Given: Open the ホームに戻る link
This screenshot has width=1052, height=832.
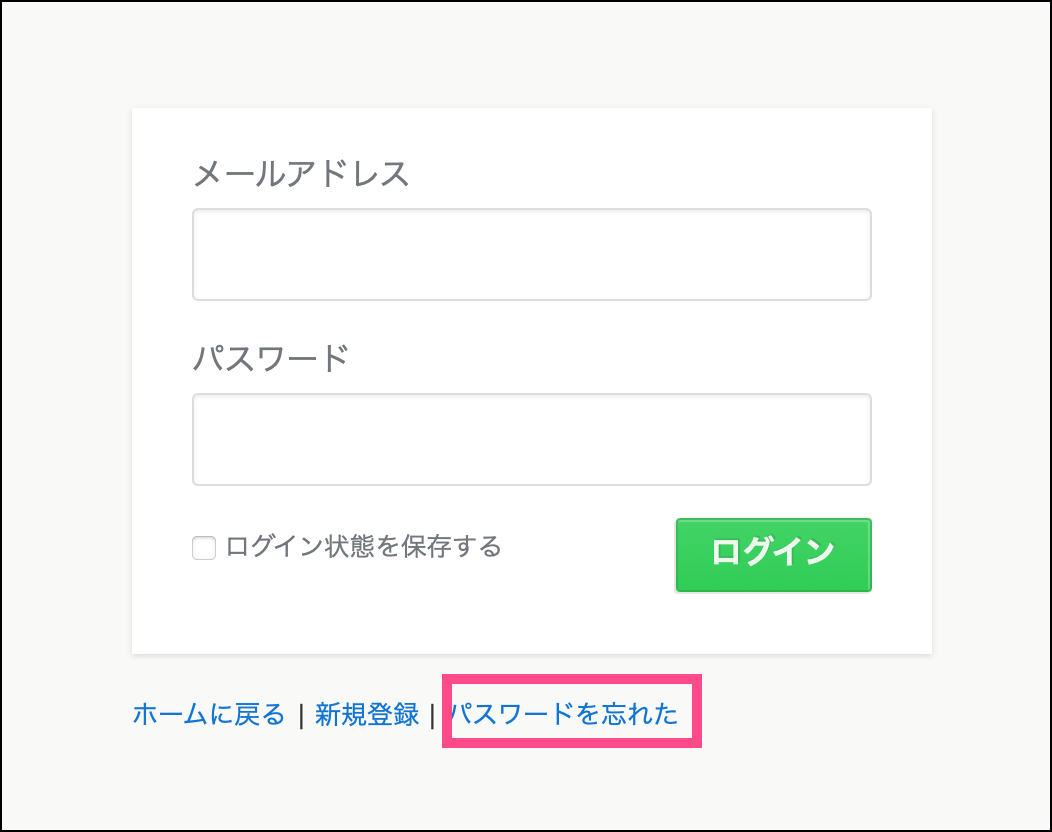Looking at the screenshot, I should pos(209,714).
